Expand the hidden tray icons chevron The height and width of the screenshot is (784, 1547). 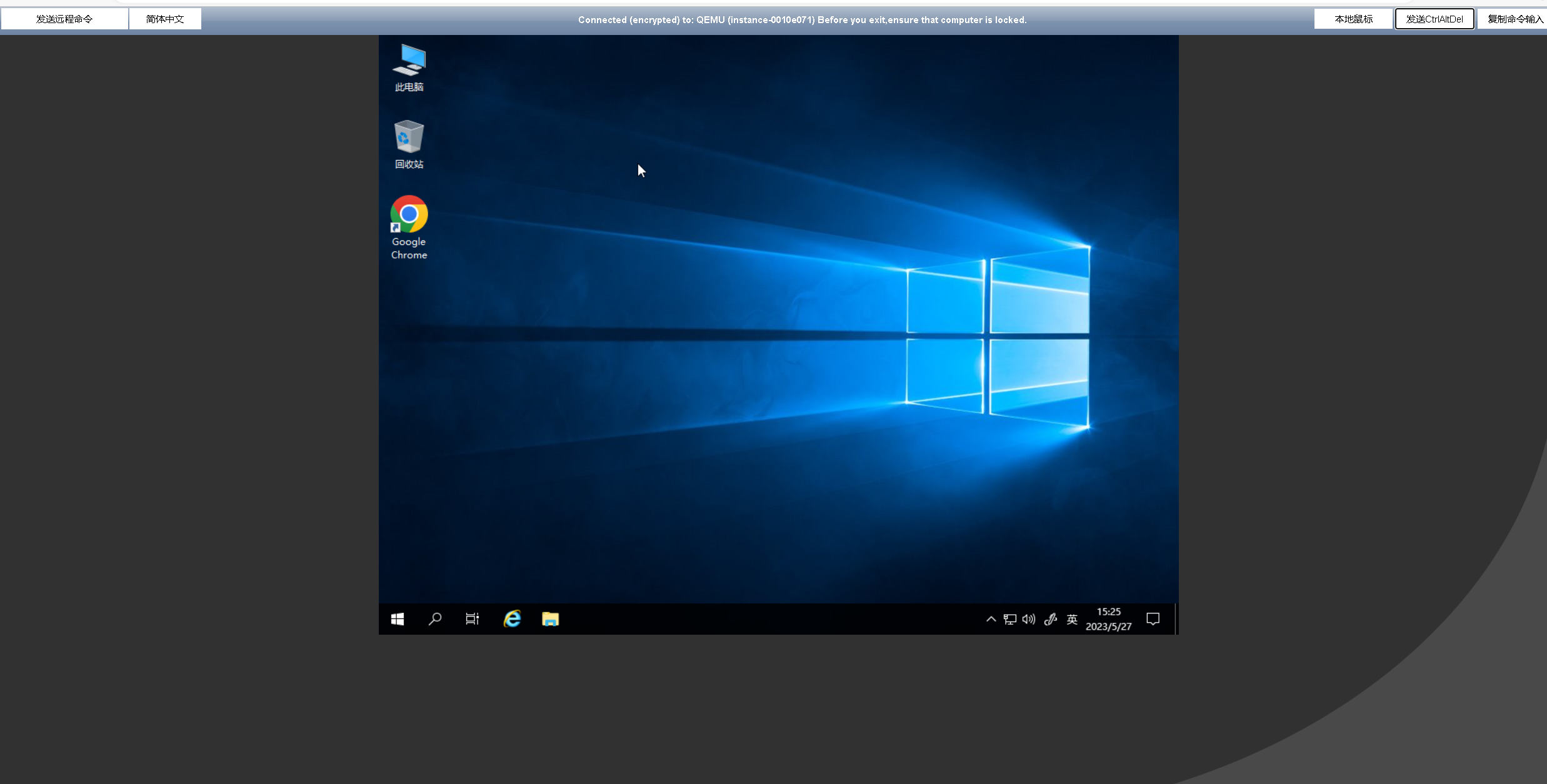tap(991, 619)
